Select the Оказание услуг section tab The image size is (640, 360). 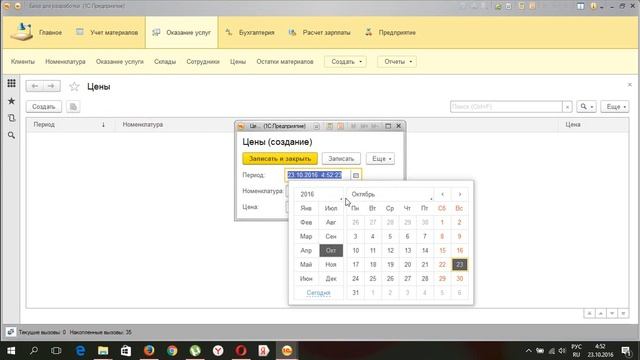pos(181,32)
